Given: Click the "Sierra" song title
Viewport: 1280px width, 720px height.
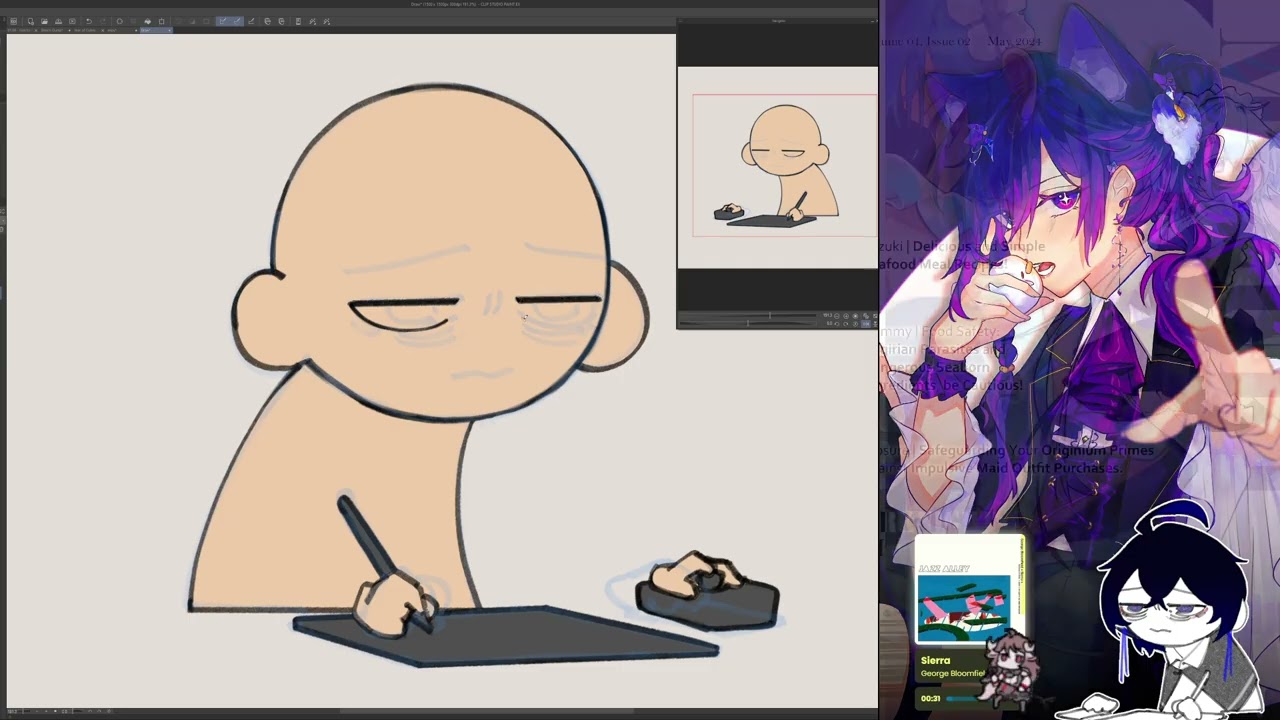Looking at the screenshot, I should [x=935, y=660].
